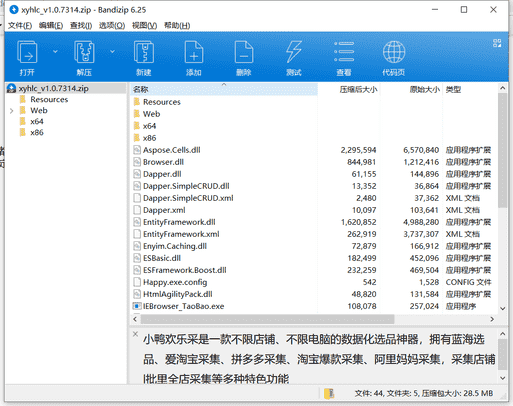513x406 pixels.
Task: Click the zip icon beside tree root
Action: coord(12,88)
